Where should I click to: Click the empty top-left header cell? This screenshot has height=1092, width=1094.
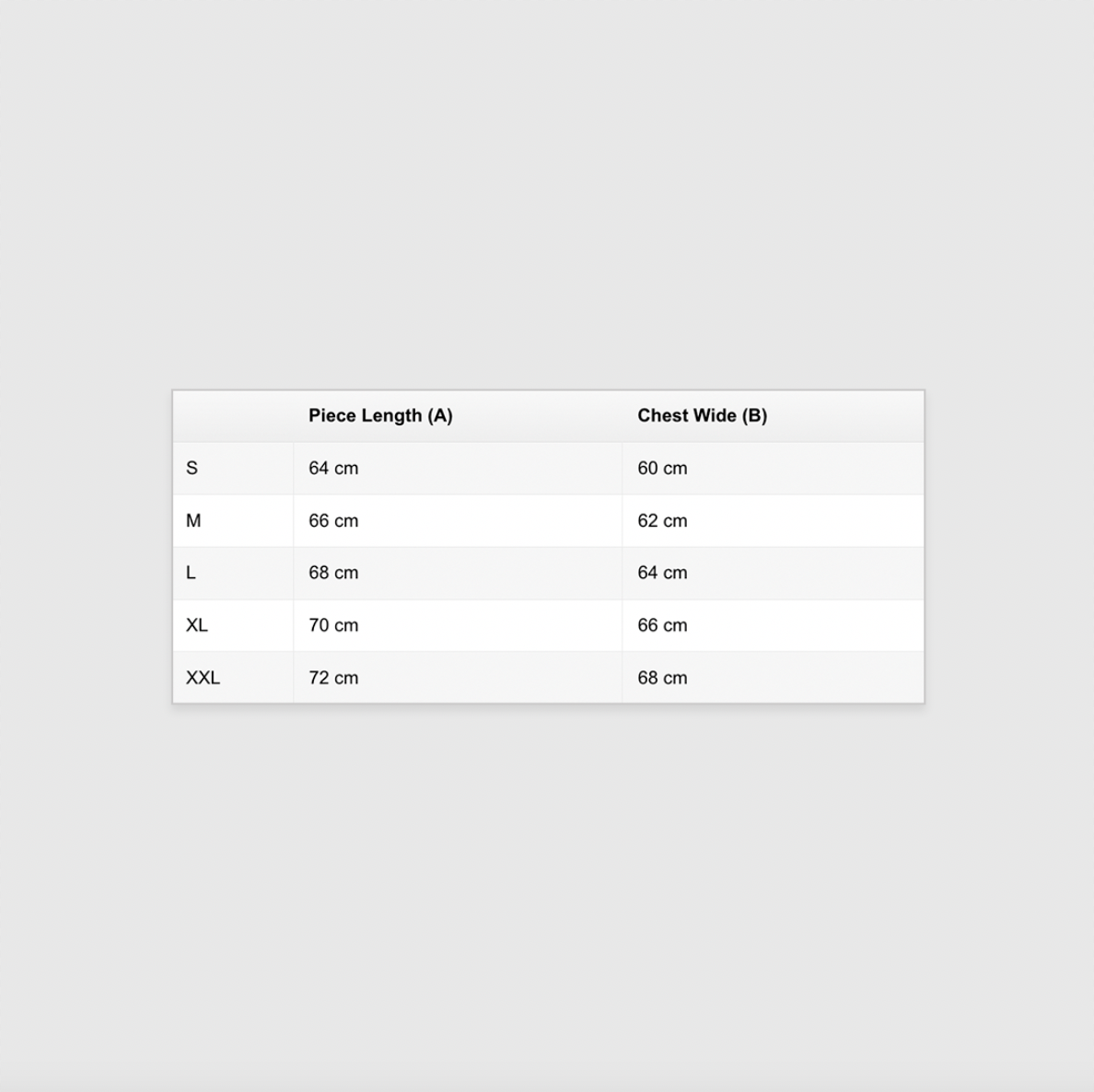click(233, 416)
